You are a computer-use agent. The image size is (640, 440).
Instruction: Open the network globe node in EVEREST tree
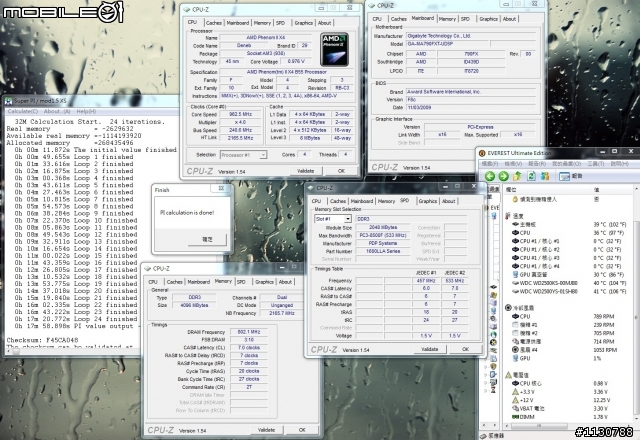click(493, 334)
